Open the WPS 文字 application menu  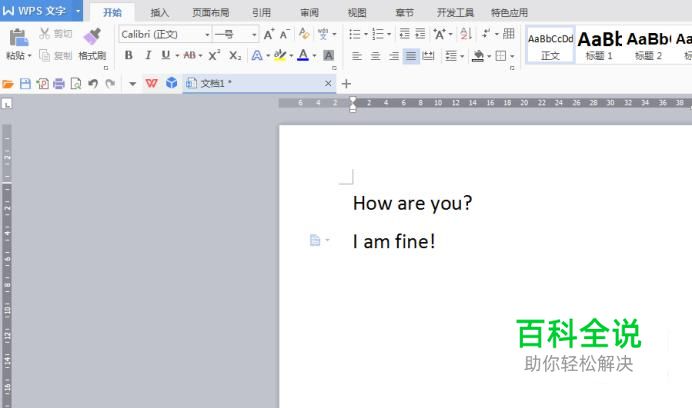(x=41, y=11)
